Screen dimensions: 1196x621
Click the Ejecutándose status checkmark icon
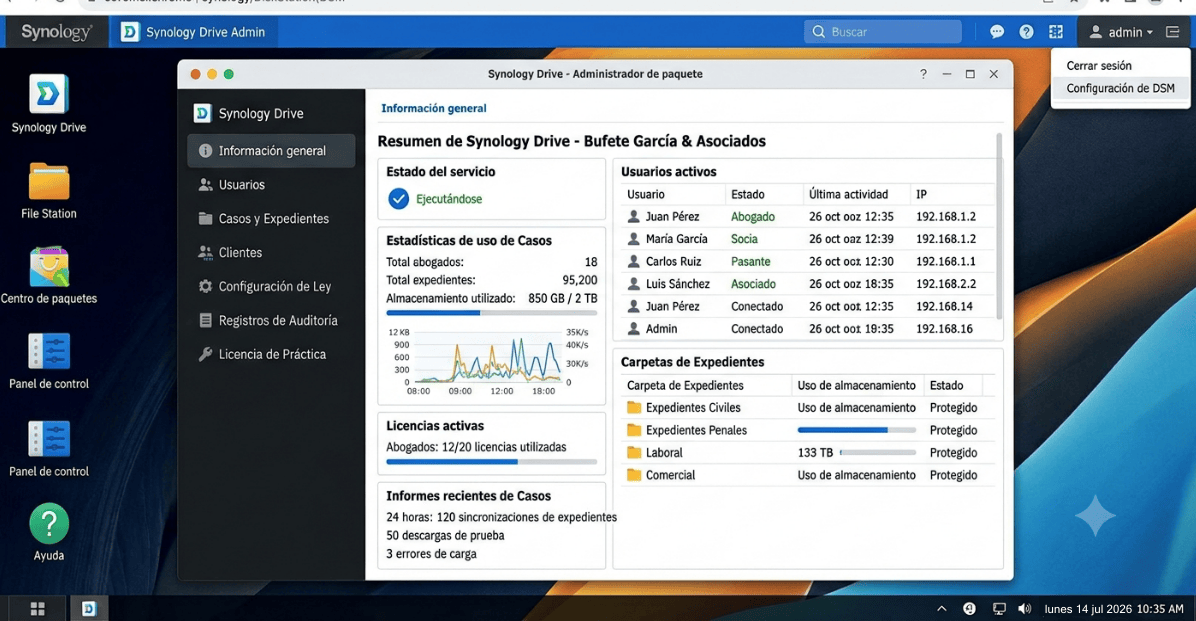(x=398, y=199)
